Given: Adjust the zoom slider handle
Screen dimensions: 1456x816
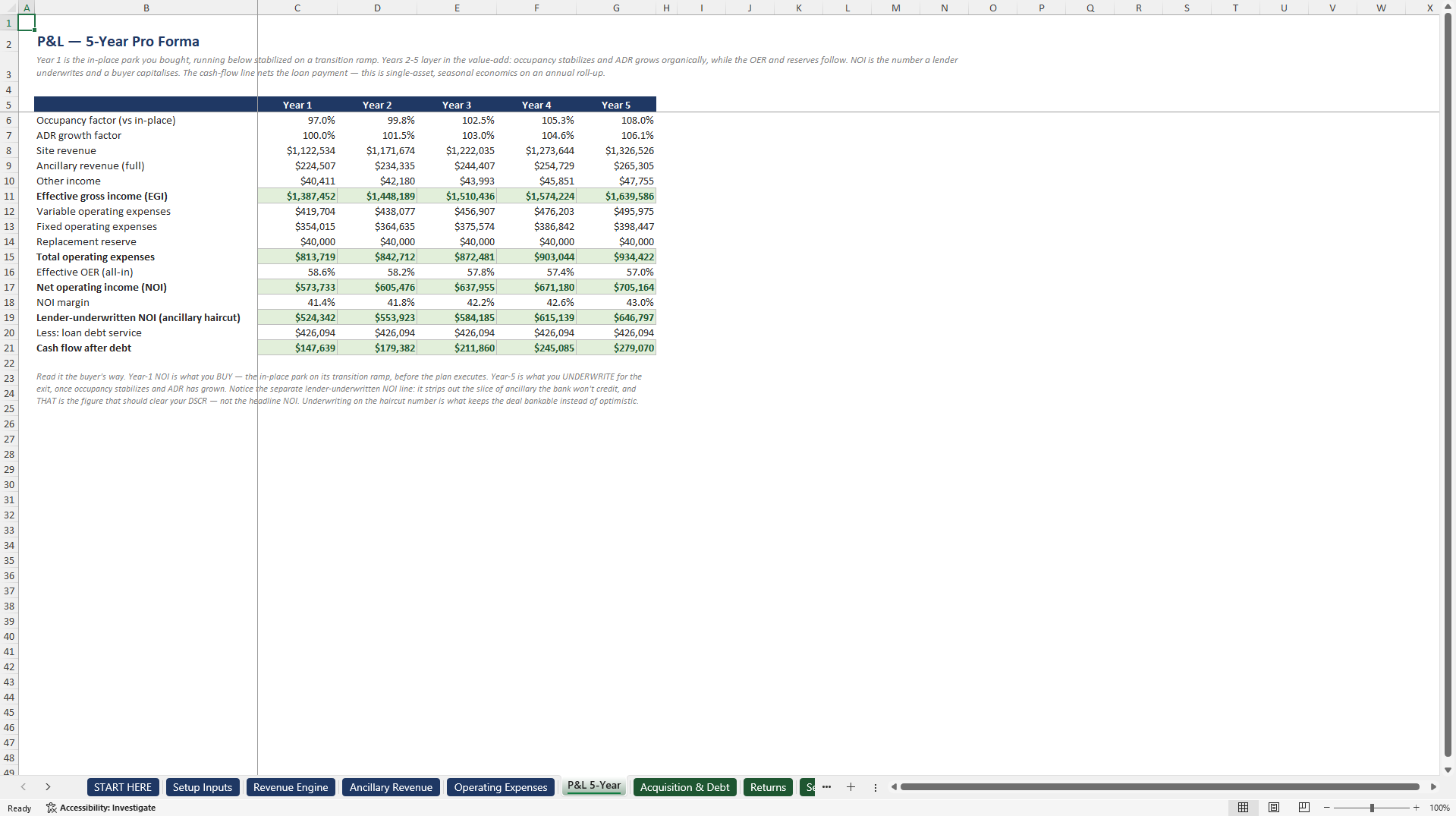Looking at the screenshot, I should click(x=1372, y=808).
